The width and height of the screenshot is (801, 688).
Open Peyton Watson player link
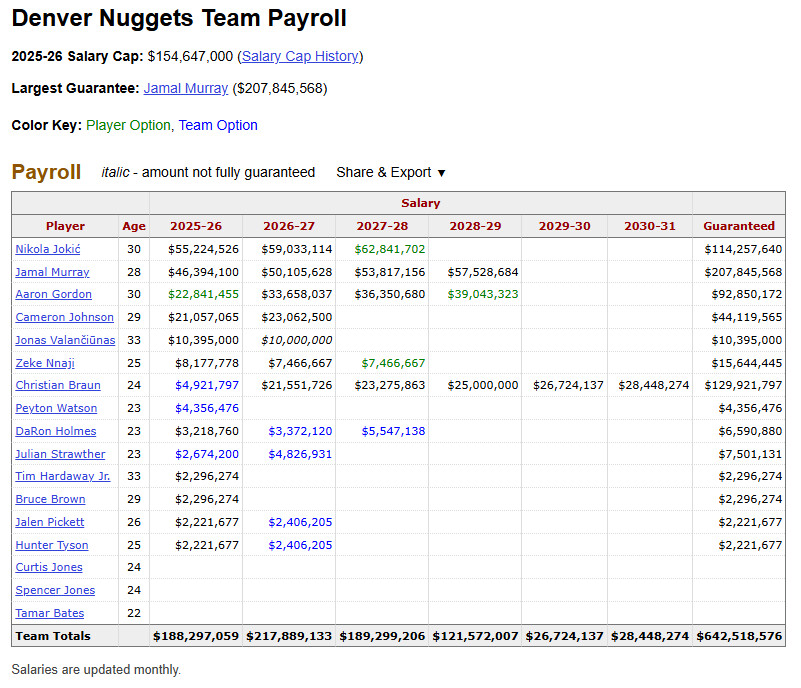pyautogui.click(x=56, y=408)
